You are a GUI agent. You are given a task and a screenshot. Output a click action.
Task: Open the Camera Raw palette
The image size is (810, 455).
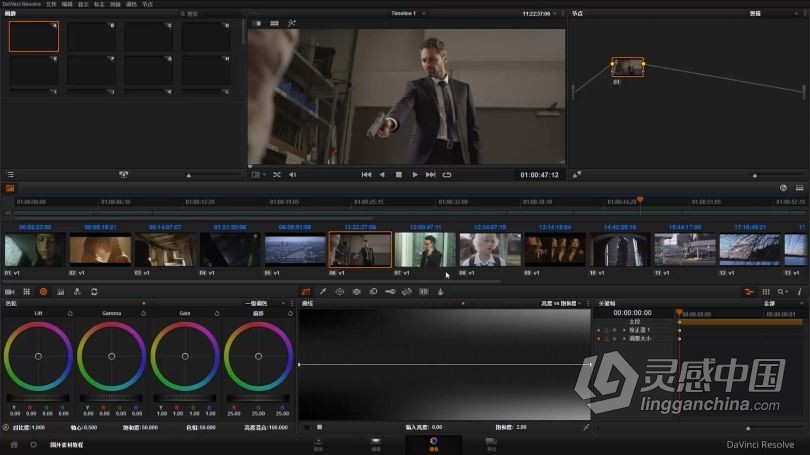[10, 292]
